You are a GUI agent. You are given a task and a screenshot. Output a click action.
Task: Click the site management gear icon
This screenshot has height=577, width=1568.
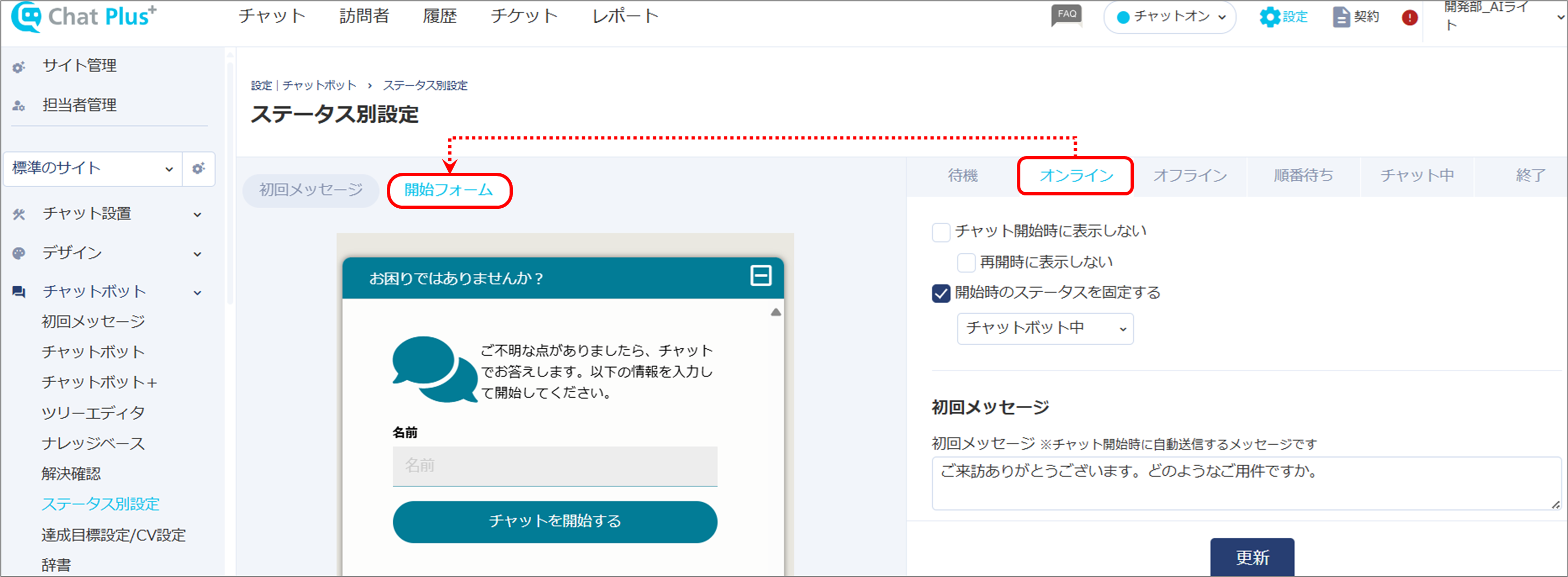pos(19,66)
